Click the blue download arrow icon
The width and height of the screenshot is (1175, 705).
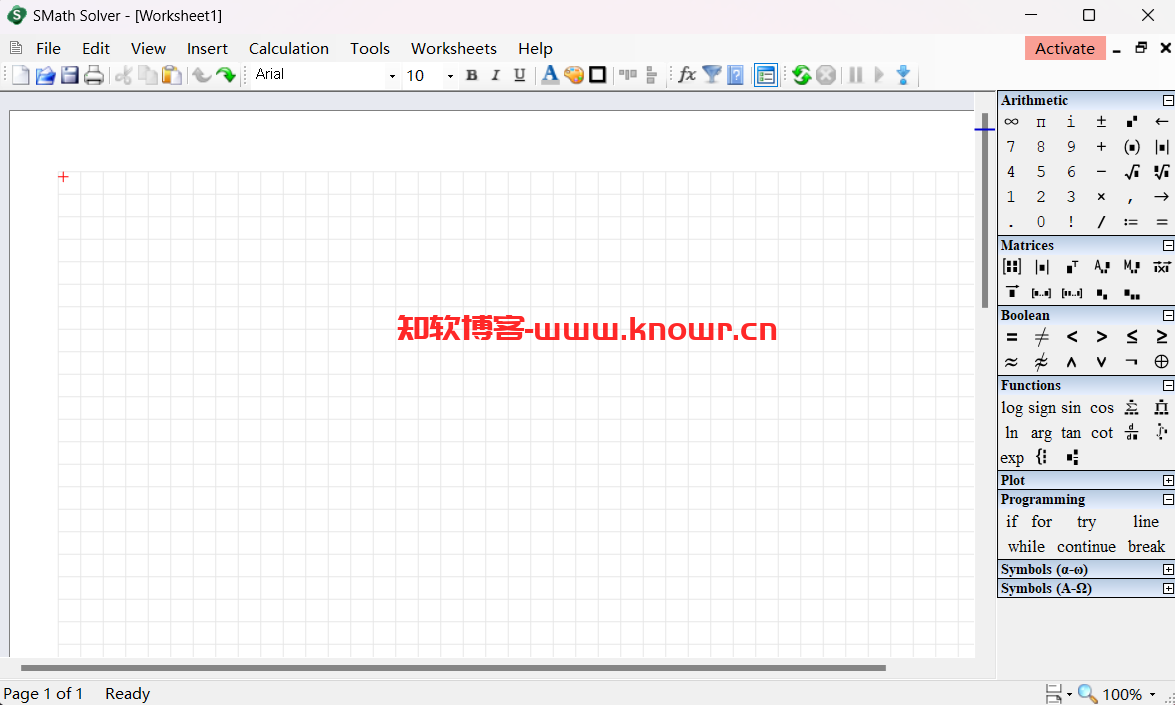tap(904, 75)
